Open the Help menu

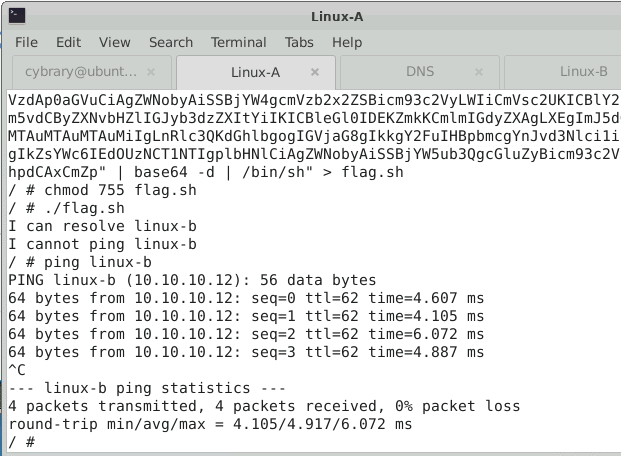coord(347,42)
